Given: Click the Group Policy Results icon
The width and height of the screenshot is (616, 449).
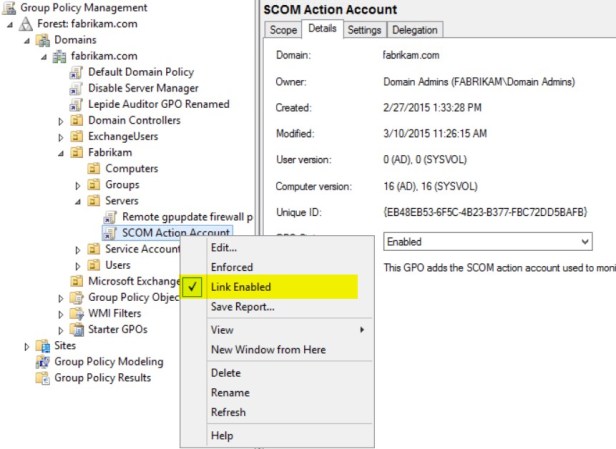Looking at the screenshot, I should tap(42, 378).
